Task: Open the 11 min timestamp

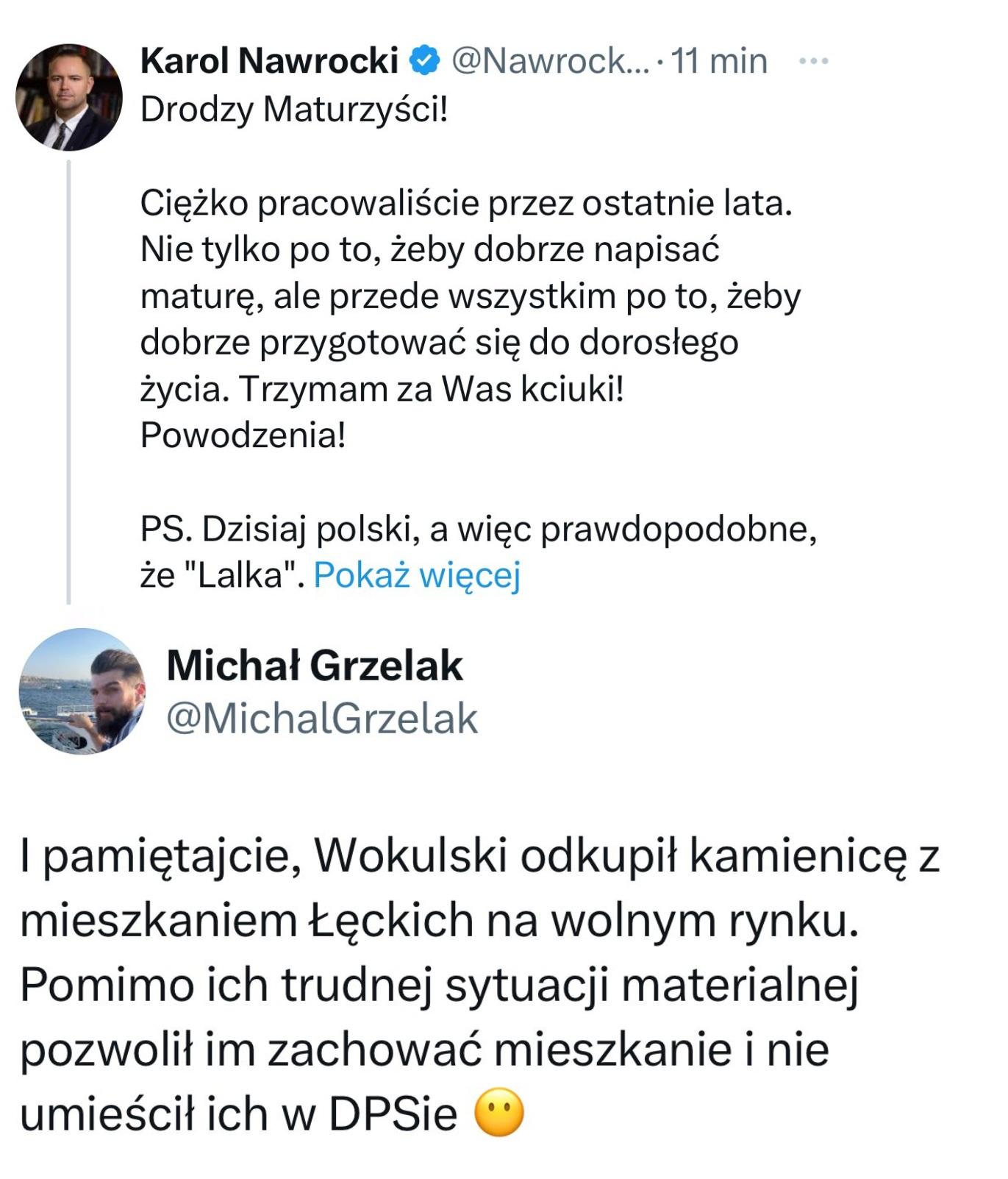Action: (719, 60)
